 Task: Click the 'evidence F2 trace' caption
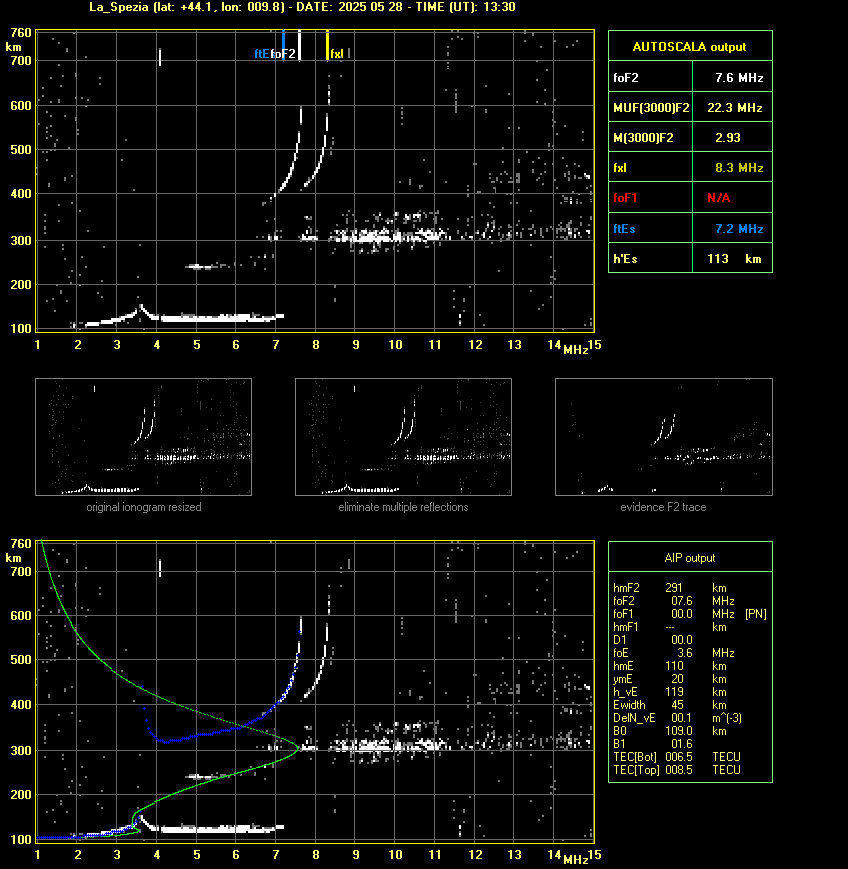[663, 507]
